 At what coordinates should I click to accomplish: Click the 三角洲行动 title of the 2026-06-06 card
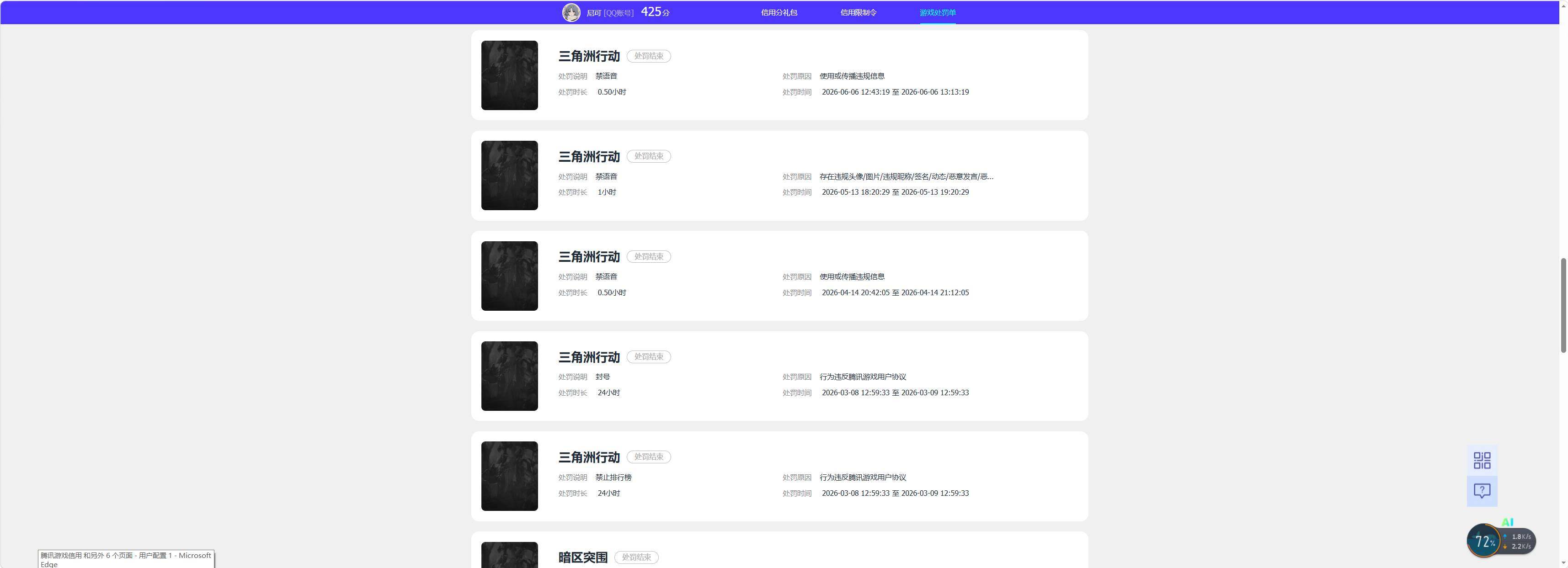(x=589, y=56)
